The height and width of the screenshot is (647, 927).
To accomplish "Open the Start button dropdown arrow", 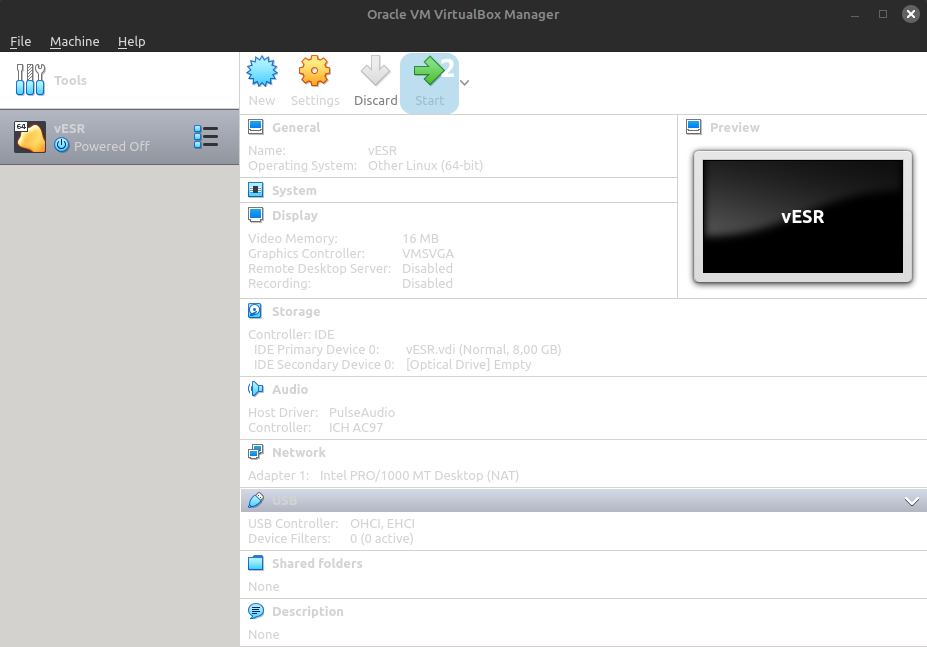I will click(465, 83).
